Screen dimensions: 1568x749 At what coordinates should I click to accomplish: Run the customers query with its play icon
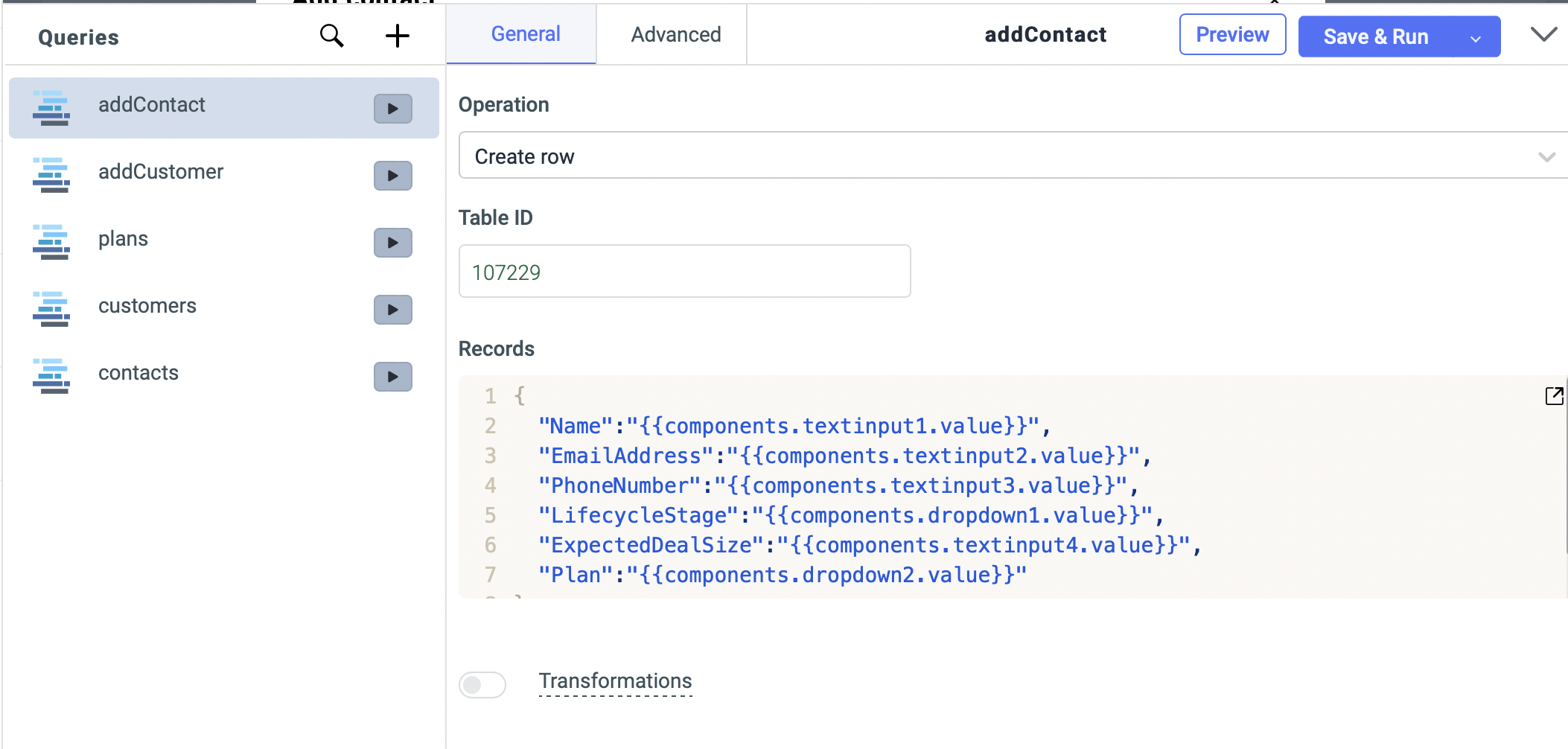click(392, 310)
